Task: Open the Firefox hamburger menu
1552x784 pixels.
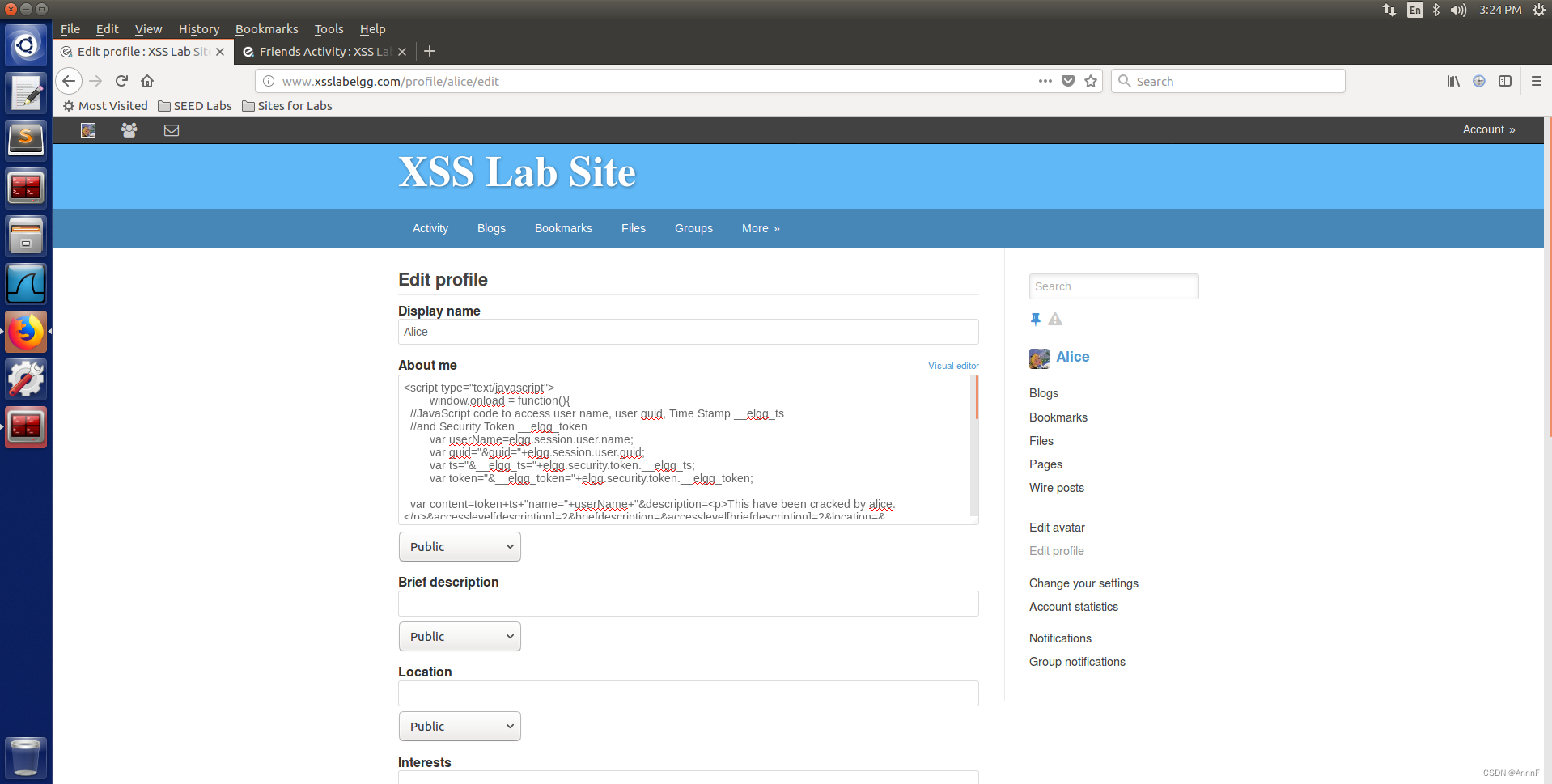Action: [1537, 81]
